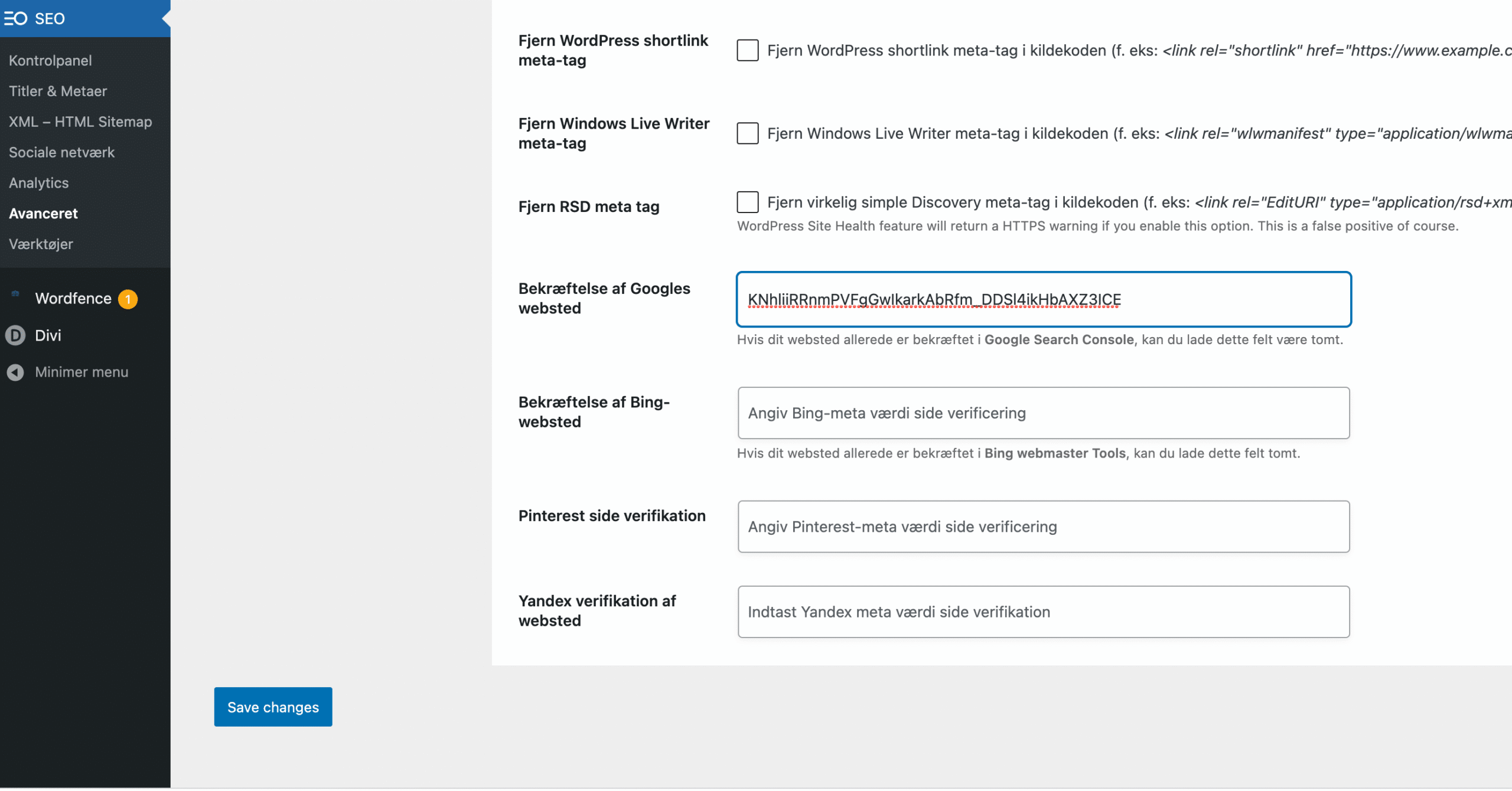
Task: Click the Divi logo icon
Action: pos(15,335)
